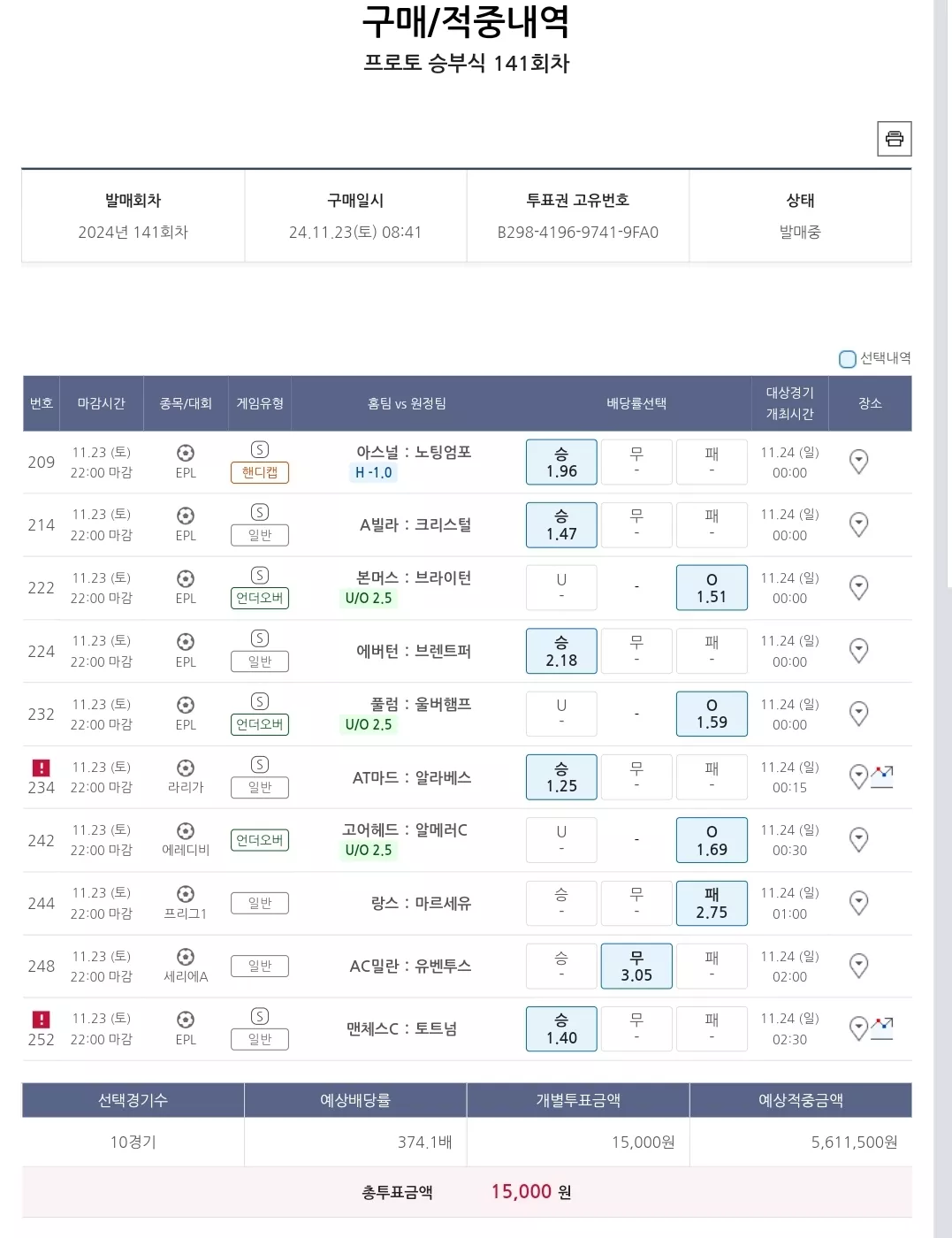Select 무 option for 아스널 vs 노팅엄포

(636, 462)
